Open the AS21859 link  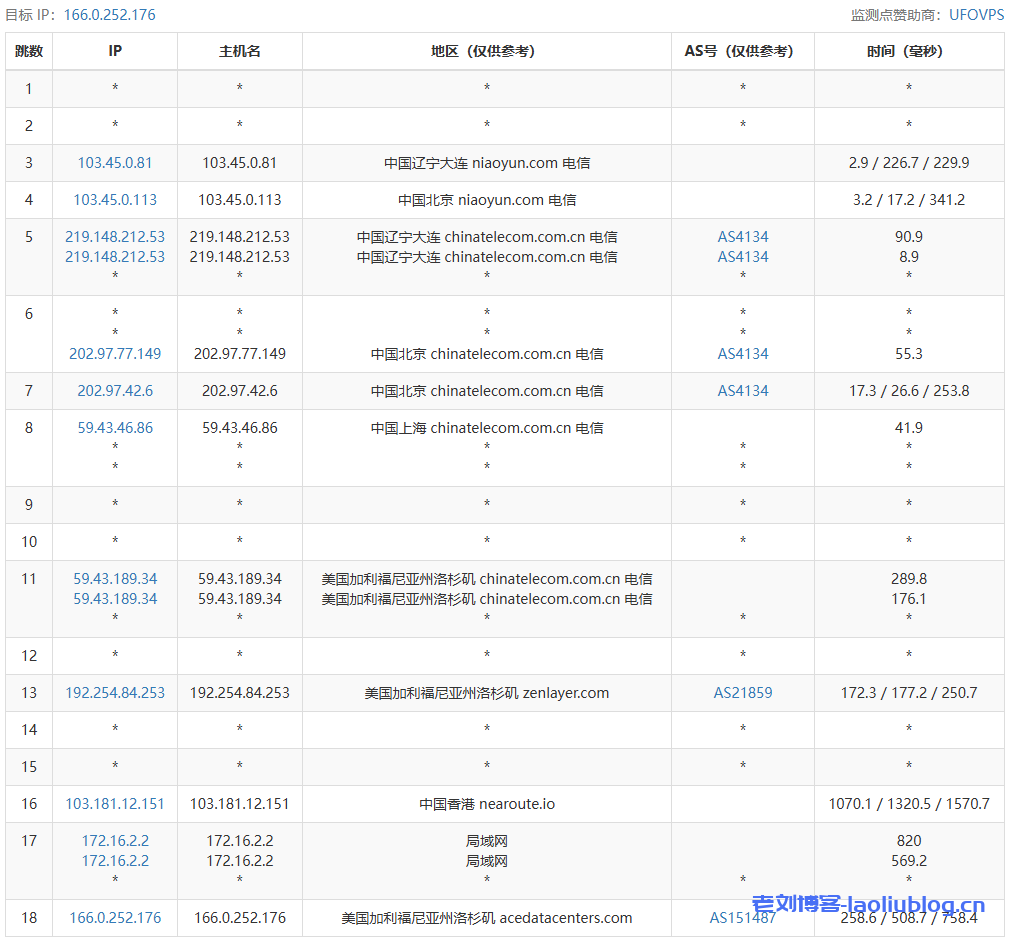tap(743, 693)
